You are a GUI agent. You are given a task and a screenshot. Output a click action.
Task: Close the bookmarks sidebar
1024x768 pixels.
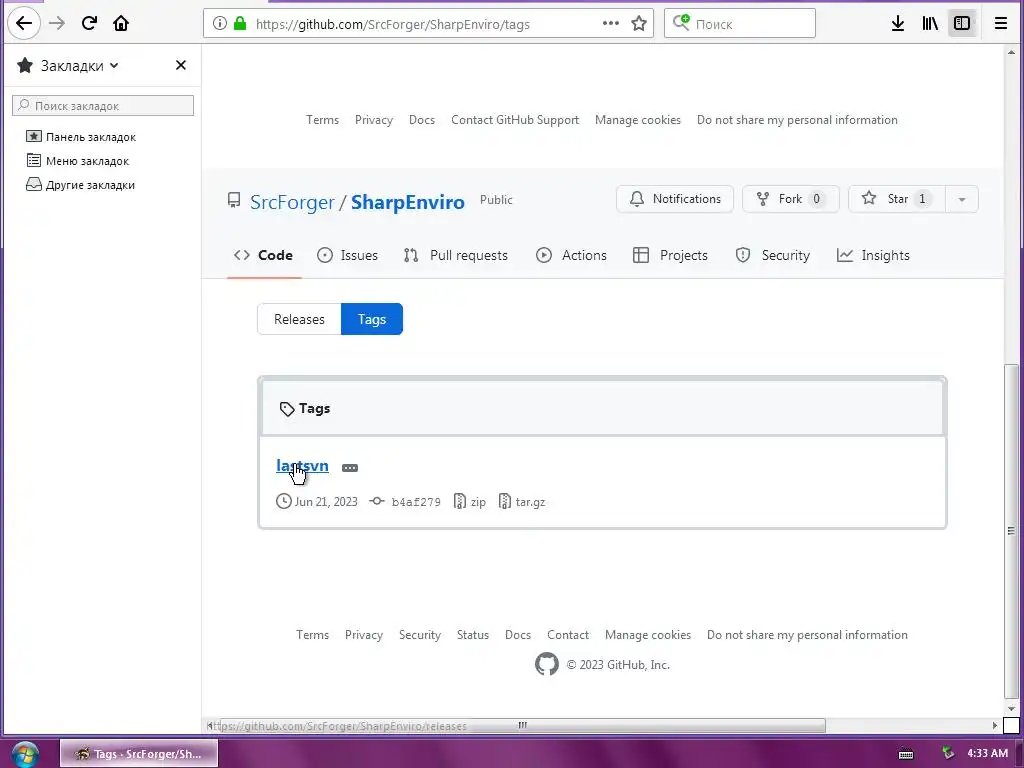click(x=181, y=65)
